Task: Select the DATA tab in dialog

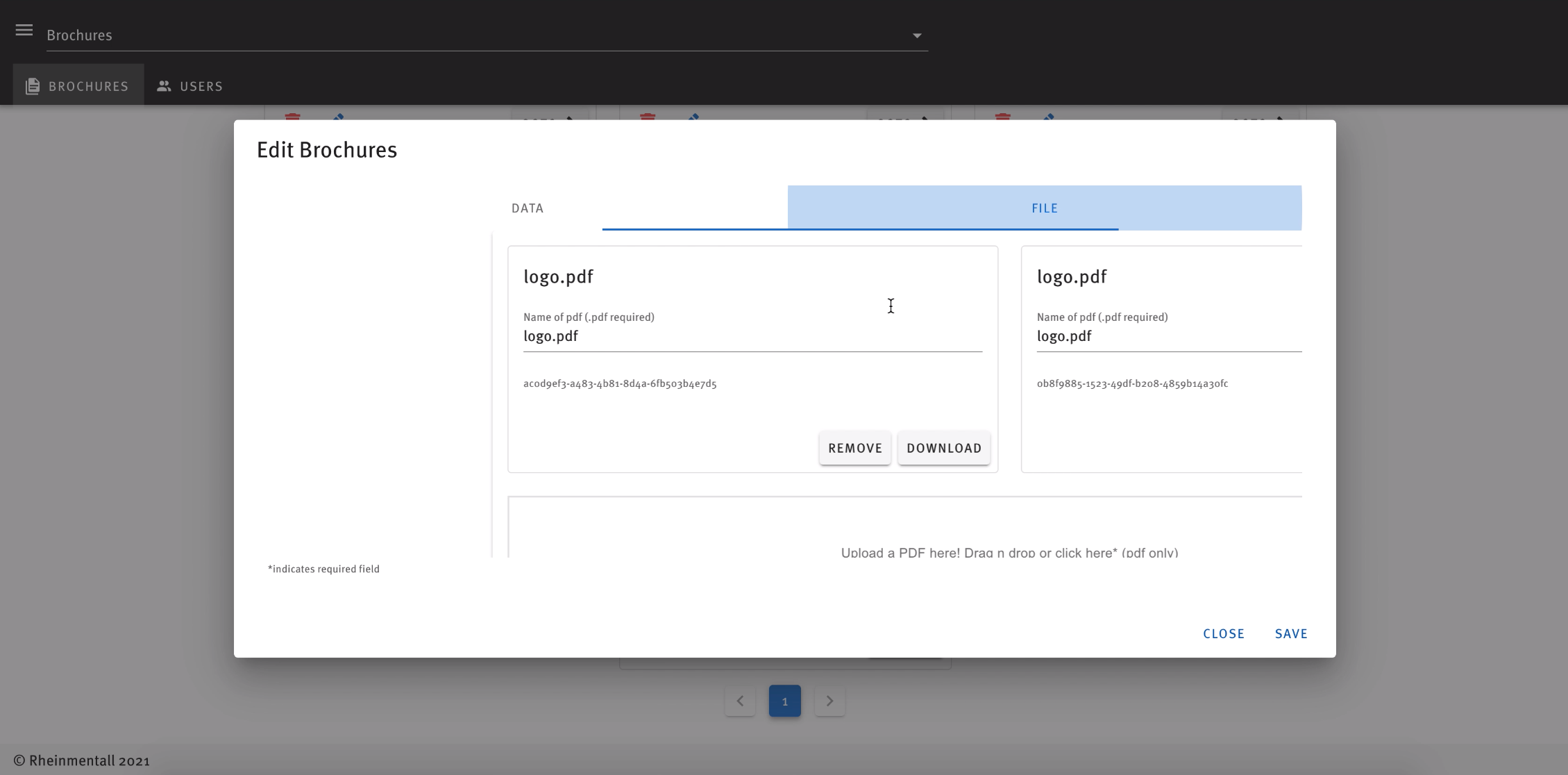Action: pos(528,208)
